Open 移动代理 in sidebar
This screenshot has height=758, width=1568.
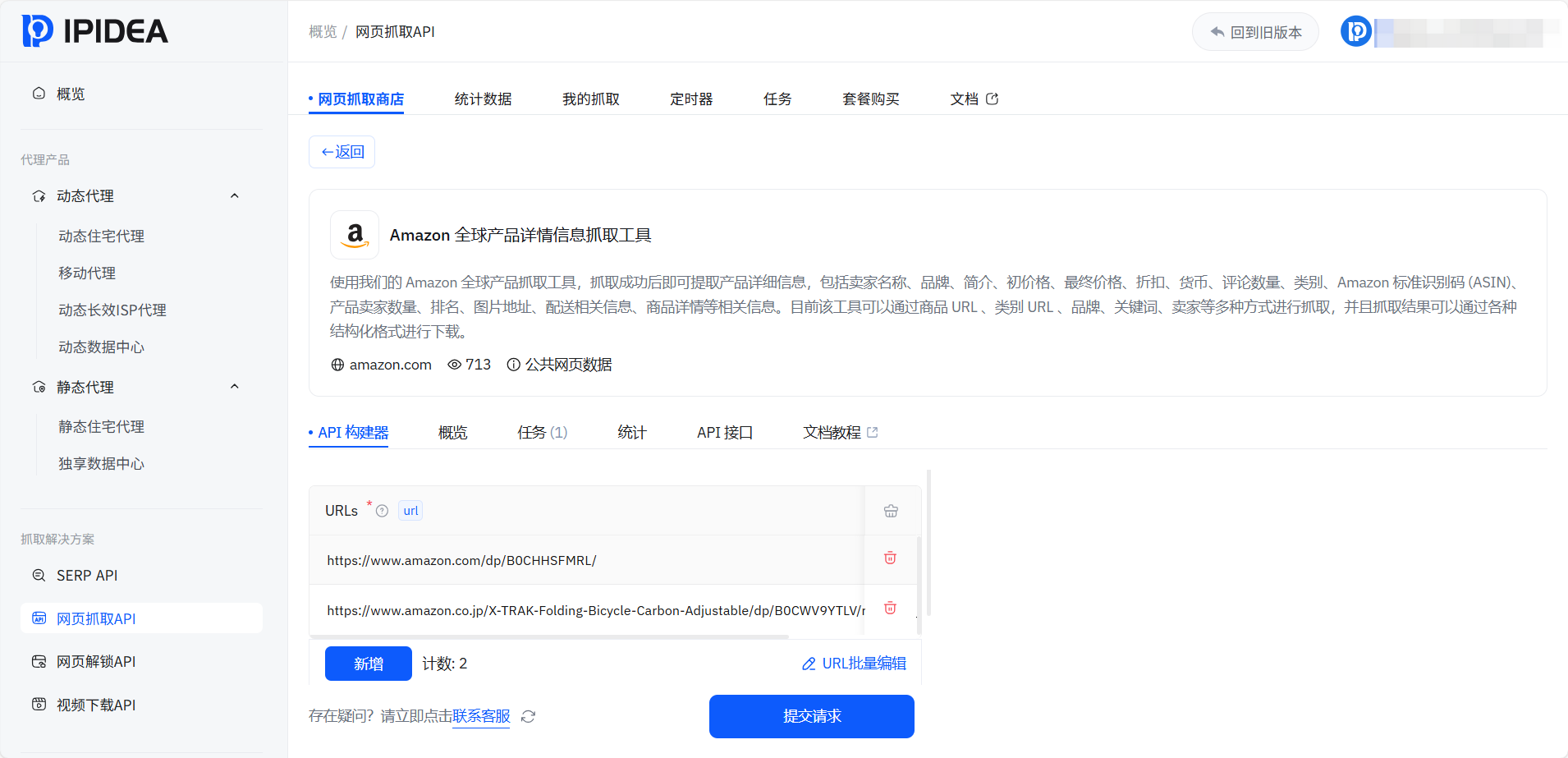tap(87, 273)
